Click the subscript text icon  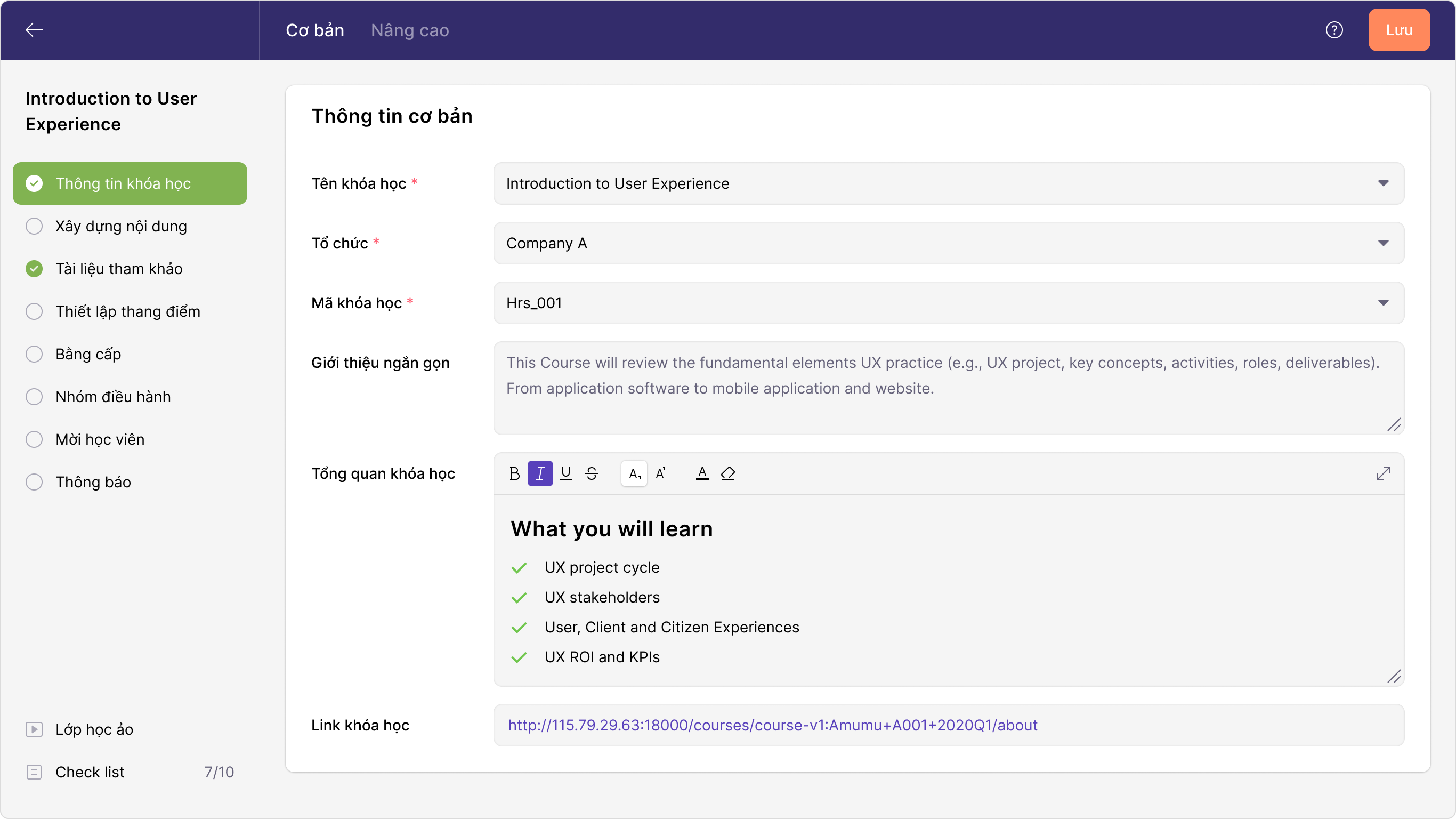coord(634,473)
